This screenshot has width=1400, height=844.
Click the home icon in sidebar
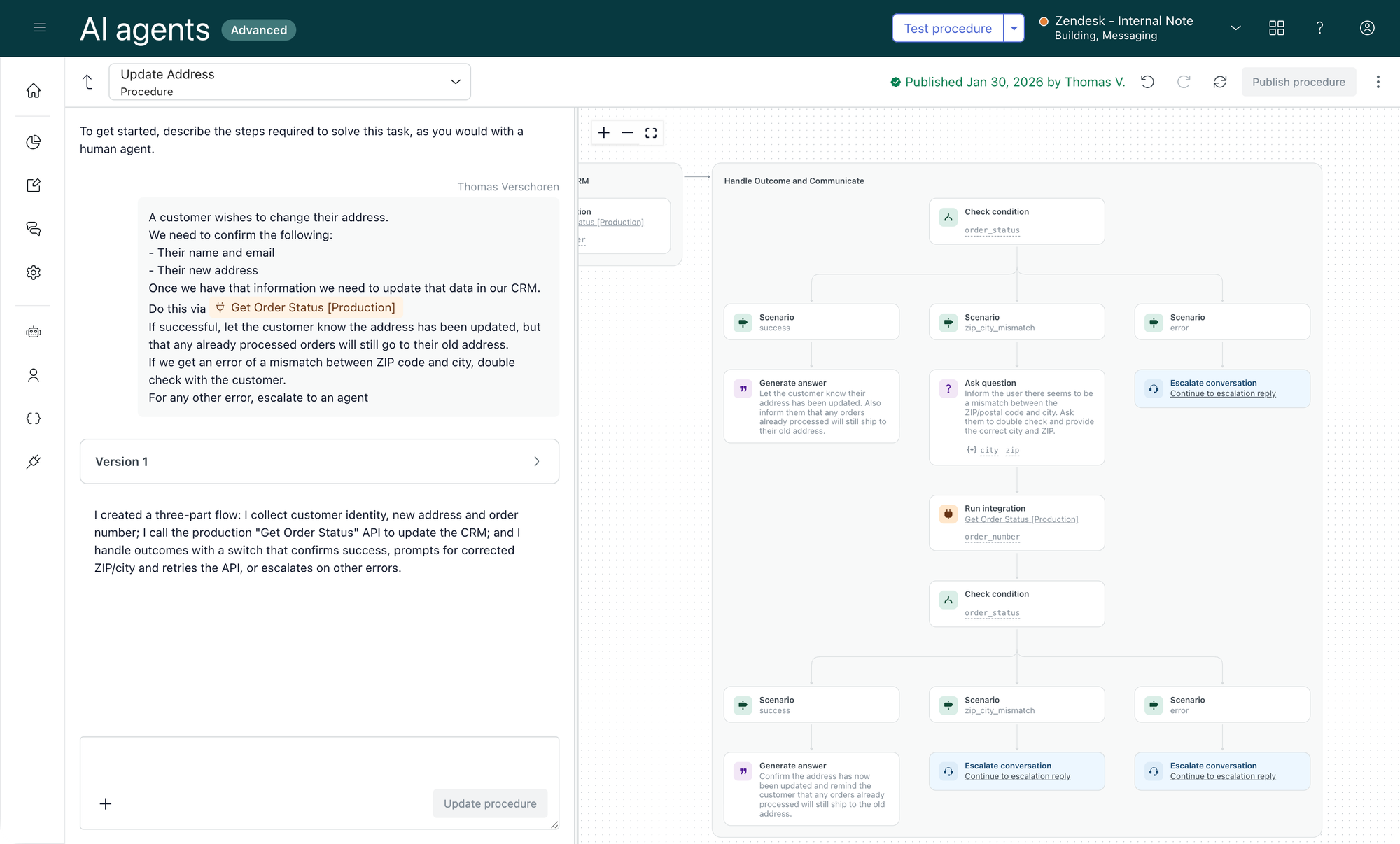click(33, 91)
